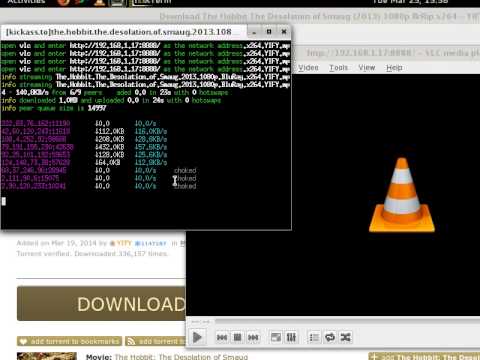Click the clock date in top bar
This screenshot has width=480, height=360.
410,2
